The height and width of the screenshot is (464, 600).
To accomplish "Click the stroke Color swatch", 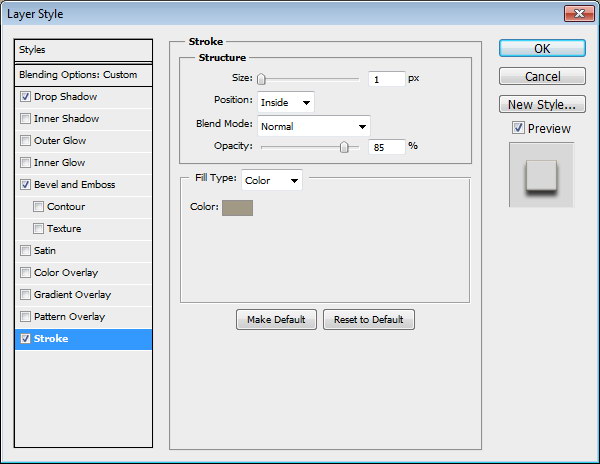I will click(237, 207).
